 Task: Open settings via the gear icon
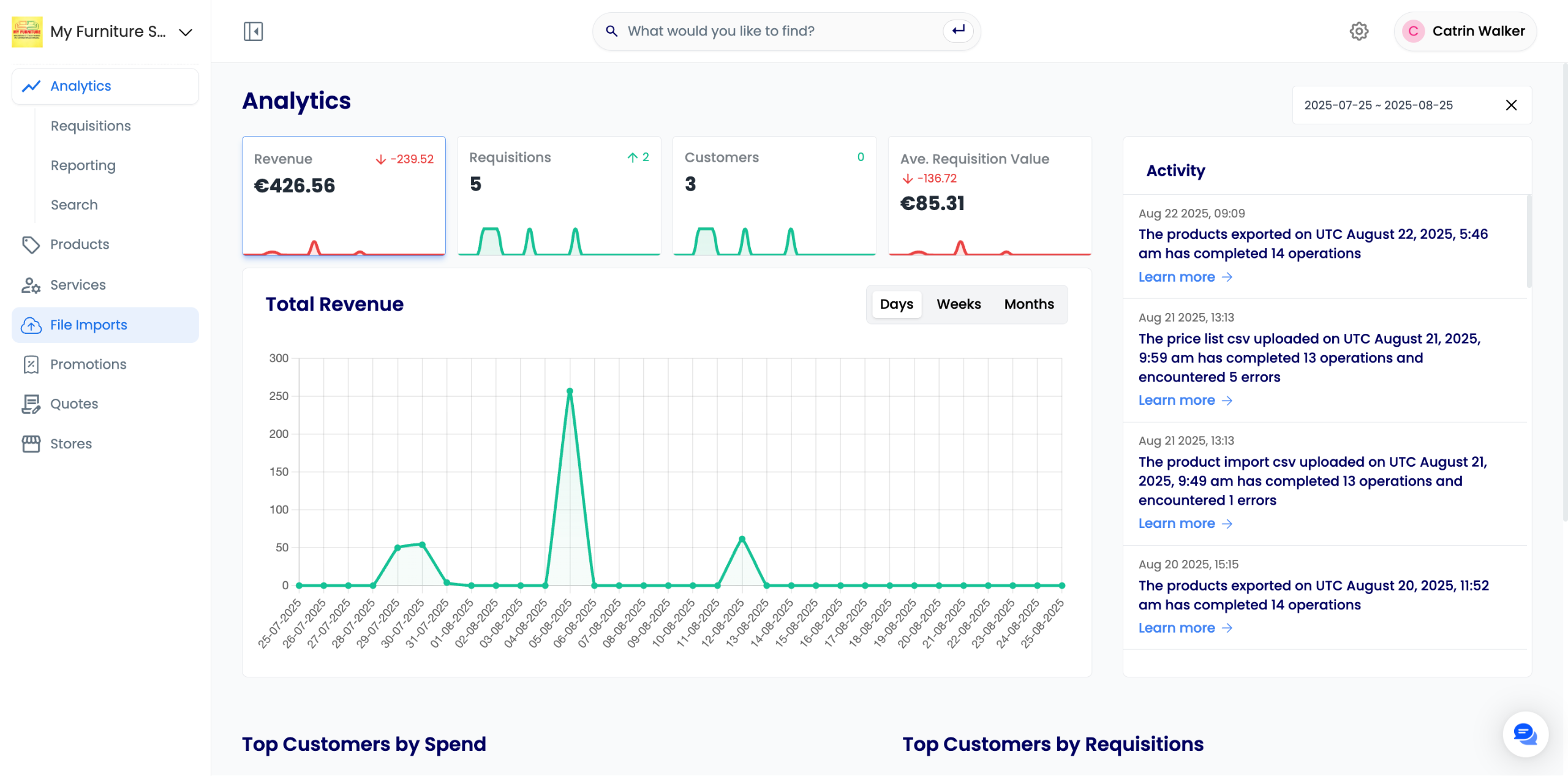[1359, 31]
